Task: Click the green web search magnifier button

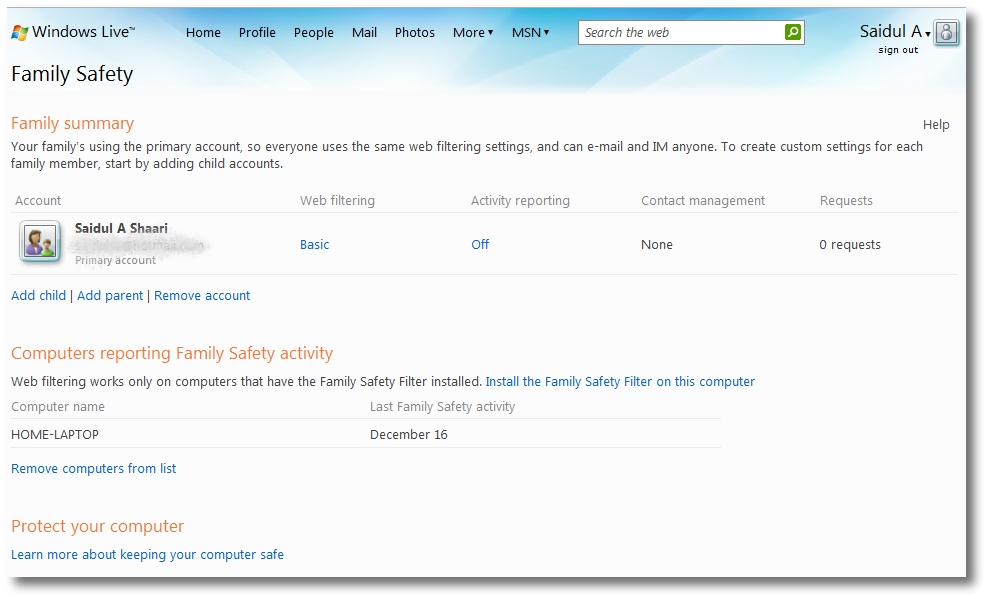Action: [793, 32]
